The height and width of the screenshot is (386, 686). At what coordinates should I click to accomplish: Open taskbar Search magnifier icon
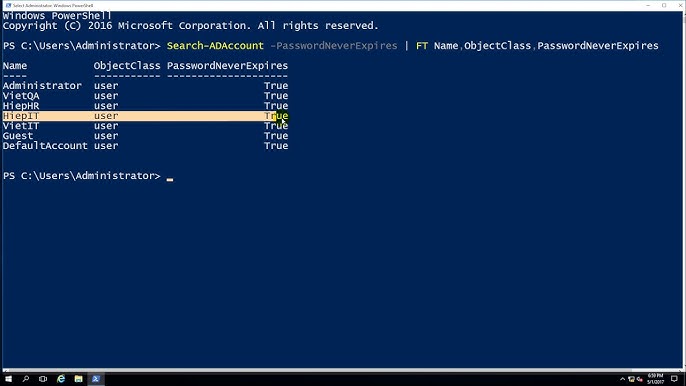click(x=26, y=379)
